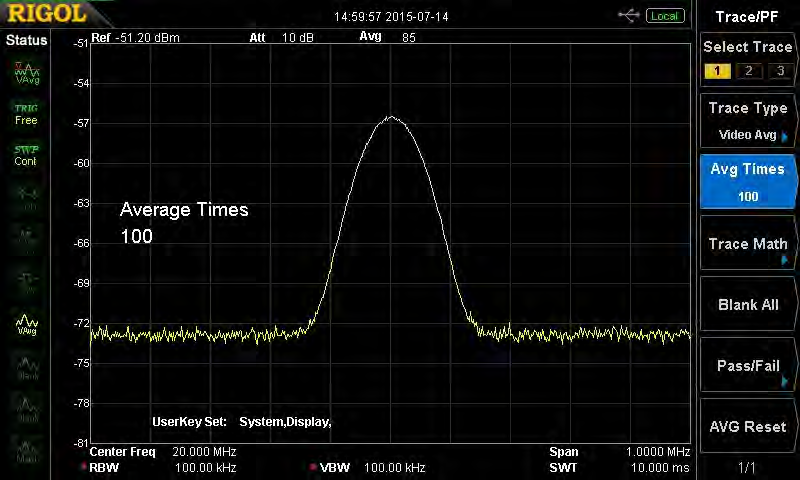Open the Trace Type Video Avg submenu
Viewport: 800px width, 480px height.
click(747, 121)
